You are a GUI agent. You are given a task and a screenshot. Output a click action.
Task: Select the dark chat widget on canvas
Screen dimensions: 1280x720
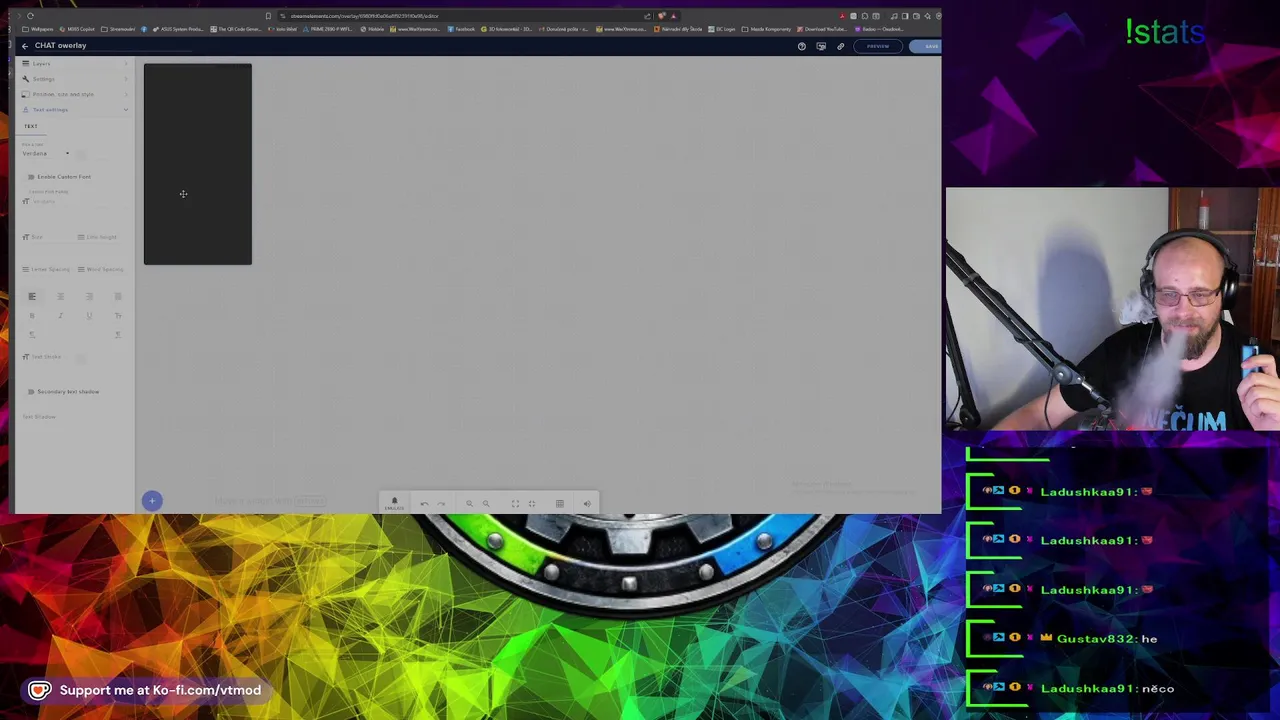point(198,165)
